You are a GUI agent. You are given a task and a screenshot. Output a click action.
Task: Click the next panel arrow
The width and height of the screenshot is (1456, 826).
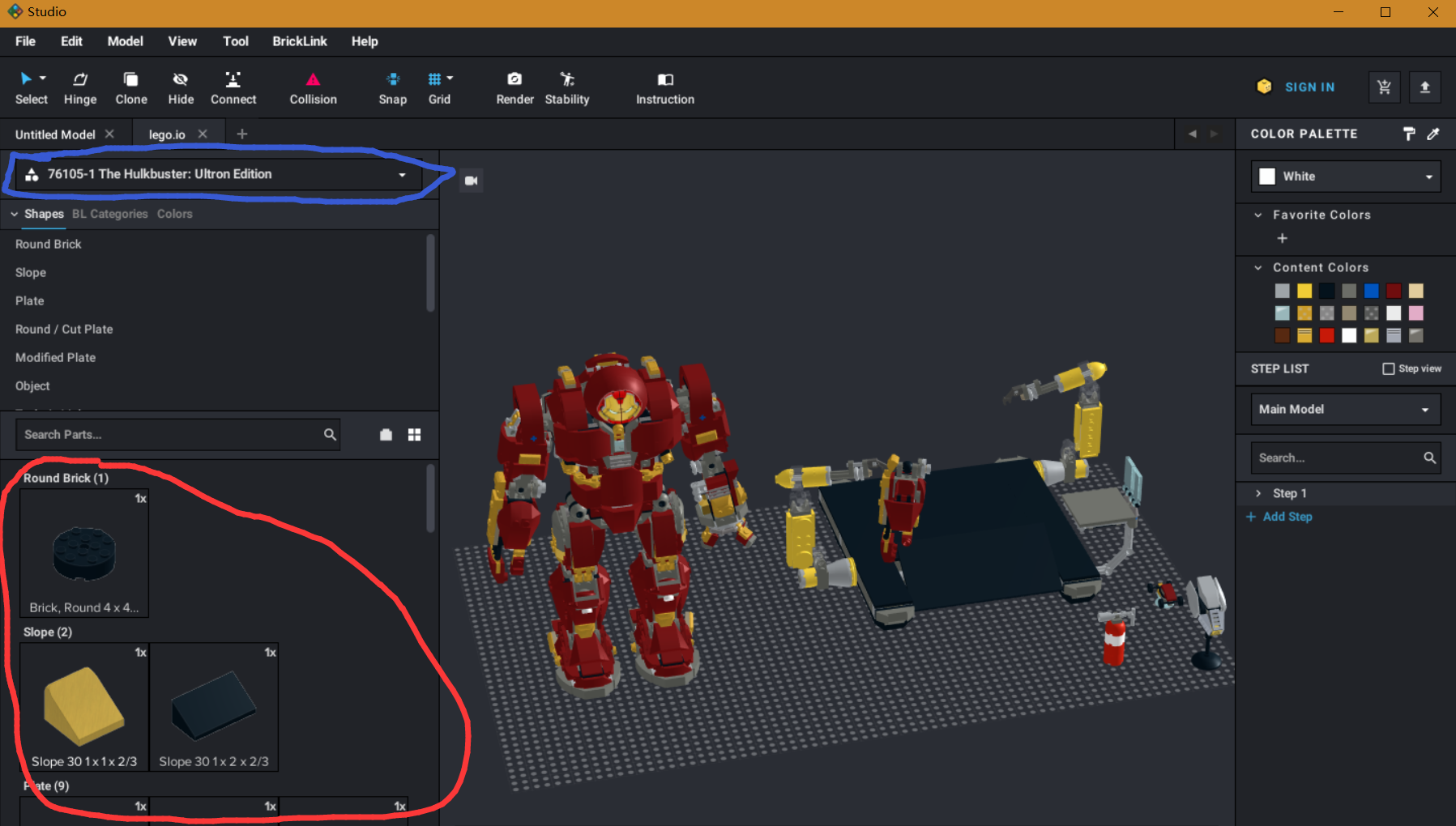(x=1213, y=134)
